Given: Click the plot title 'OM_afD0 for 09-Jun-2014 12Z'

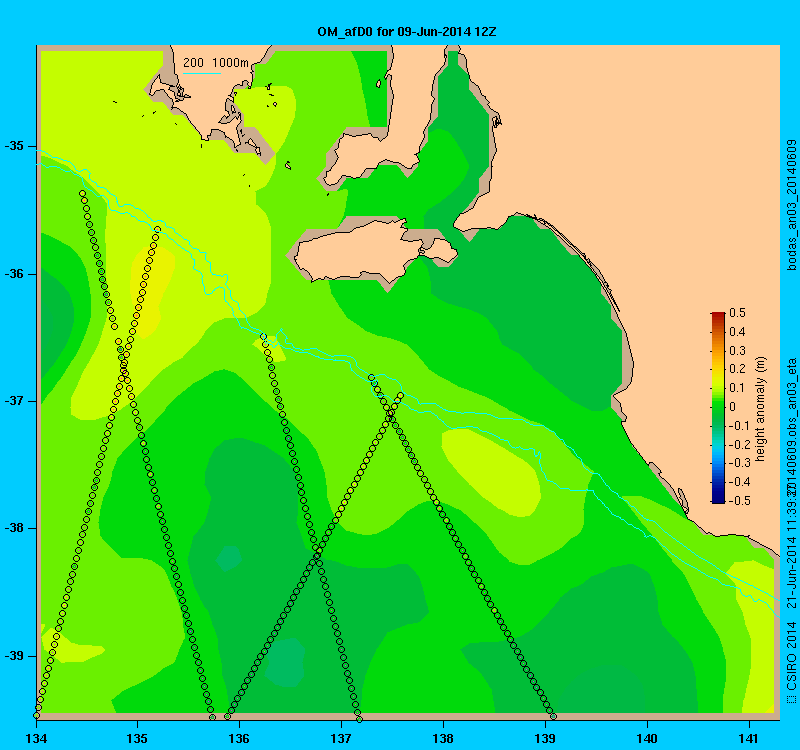Looking at the screenshot, I should point(407,32).
